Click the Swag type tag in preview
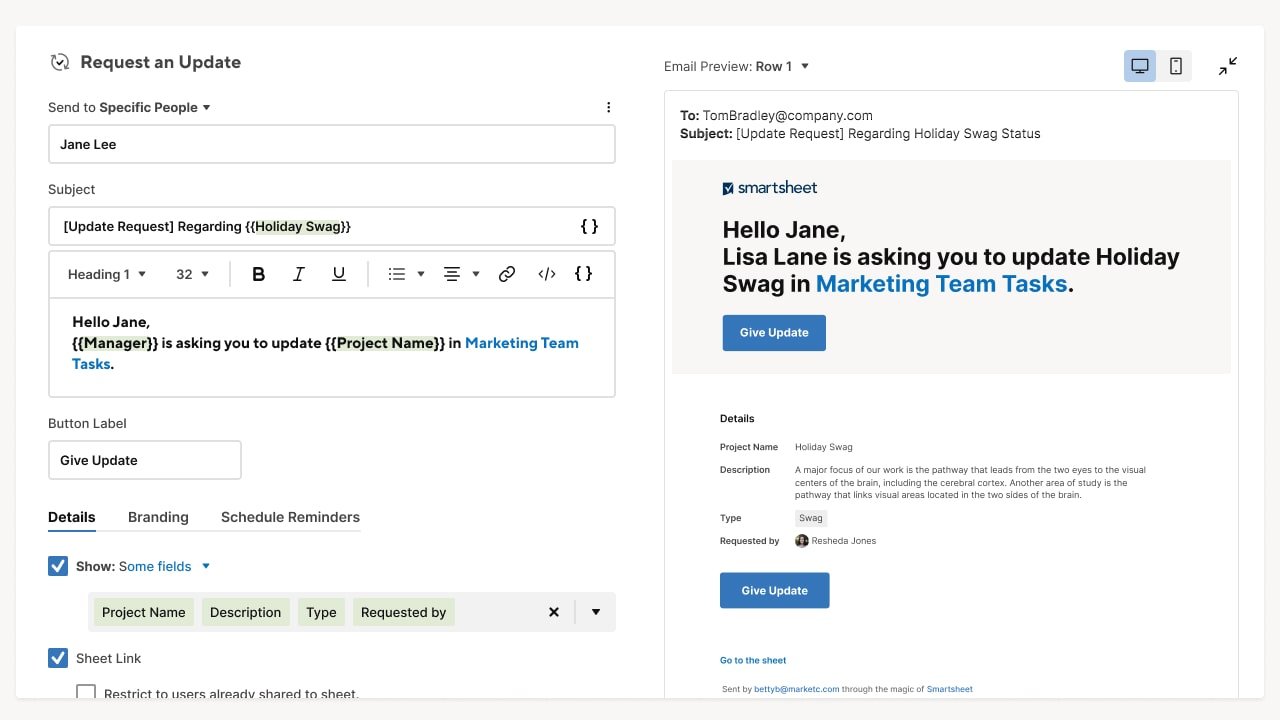Viewport: 1280px width, 720px height. tap(811, 518)
